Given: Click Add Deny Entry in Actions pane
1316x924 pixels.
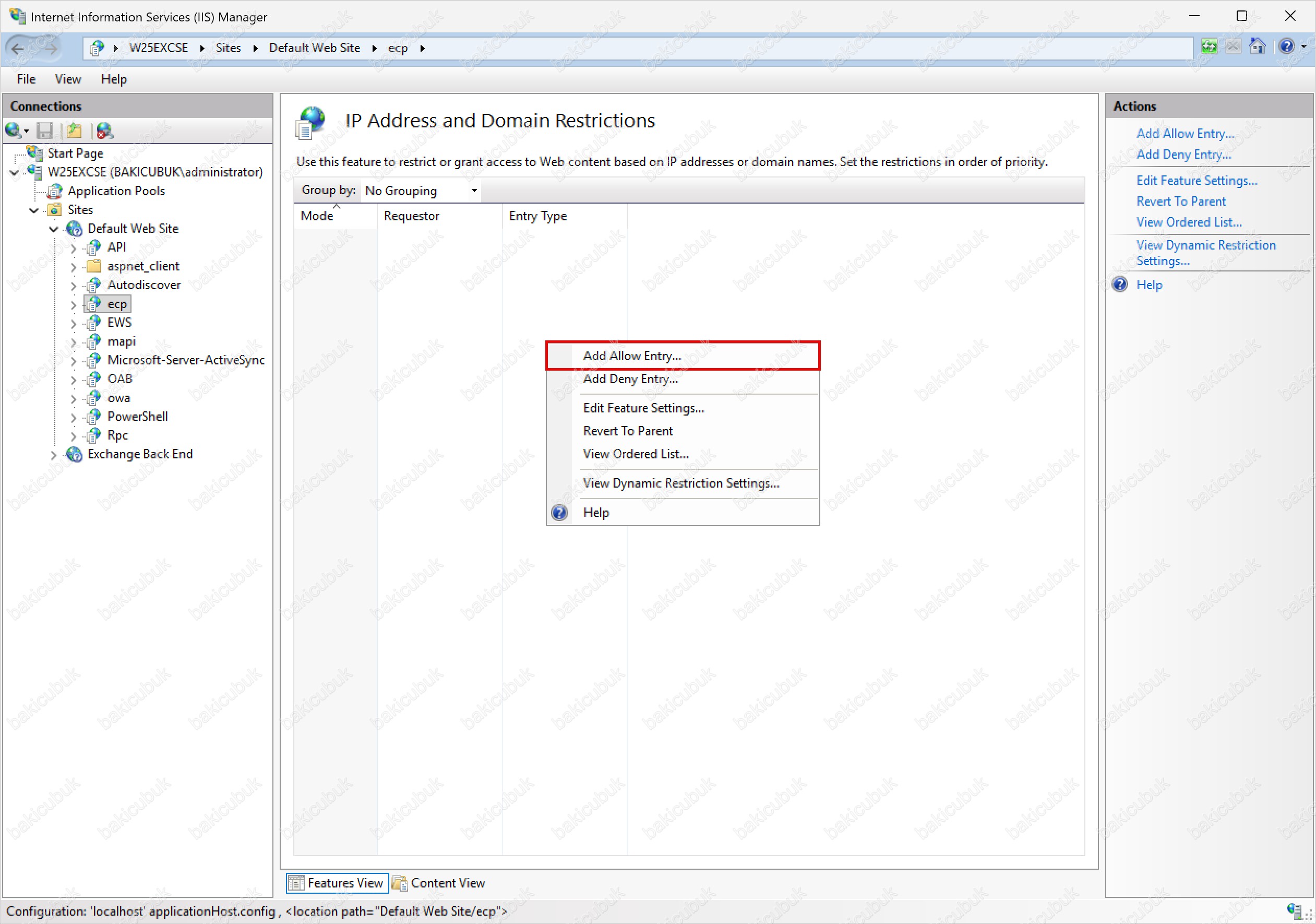Looking at the screenshot, I should 1183,155.
